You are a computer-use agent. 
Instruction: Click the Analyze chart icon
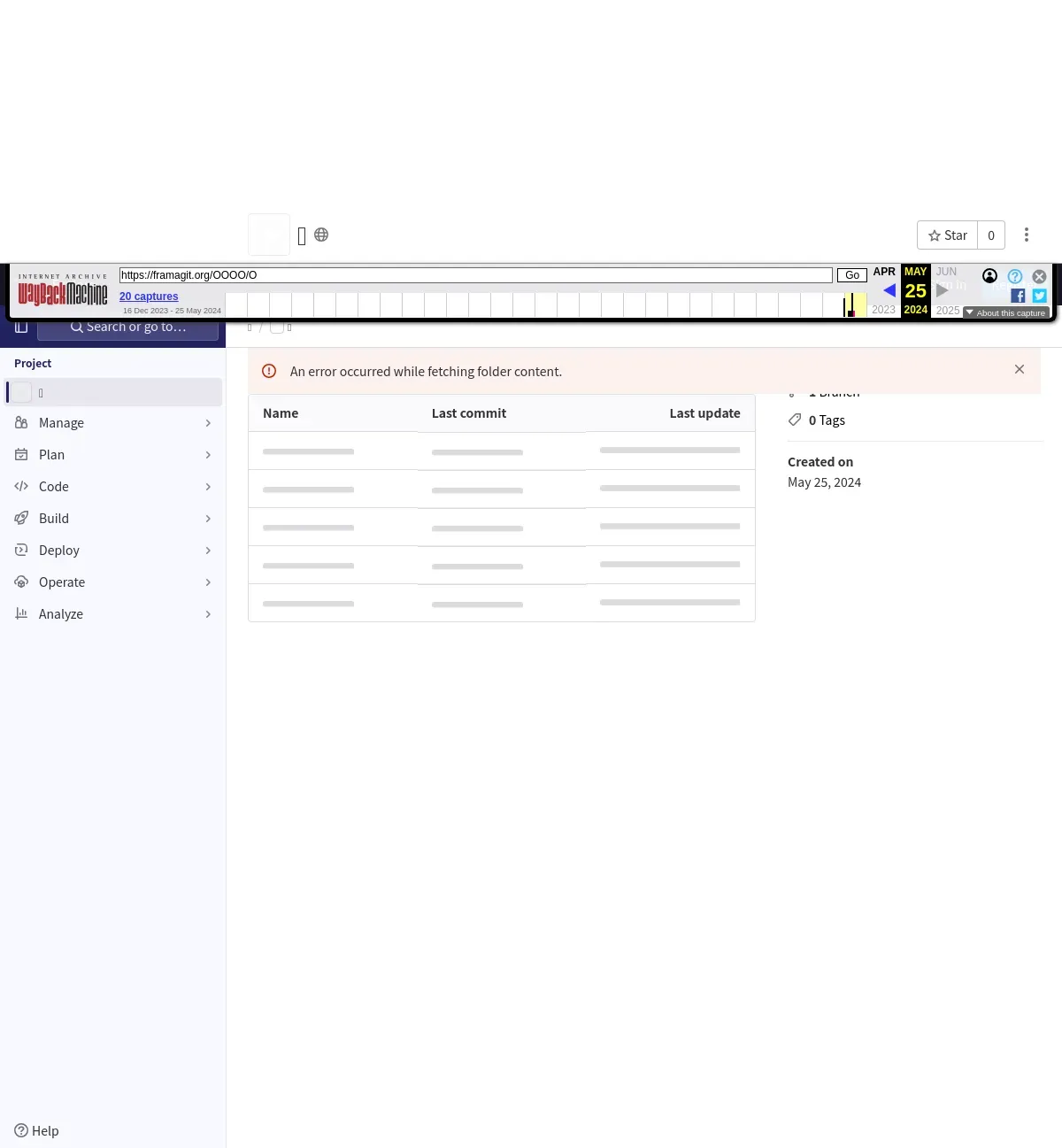pyautogui.click(x=21, y=613)
